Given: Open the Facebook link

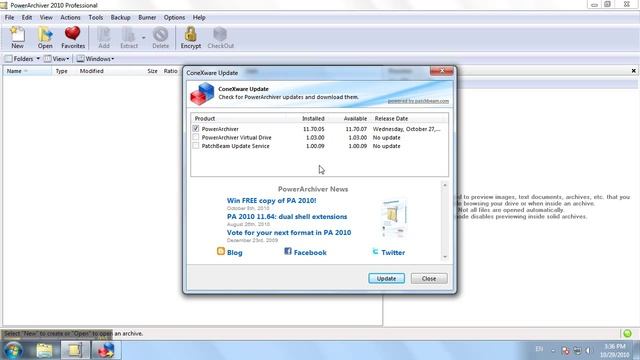Looking at the screenshot, I should click(310, 253).
